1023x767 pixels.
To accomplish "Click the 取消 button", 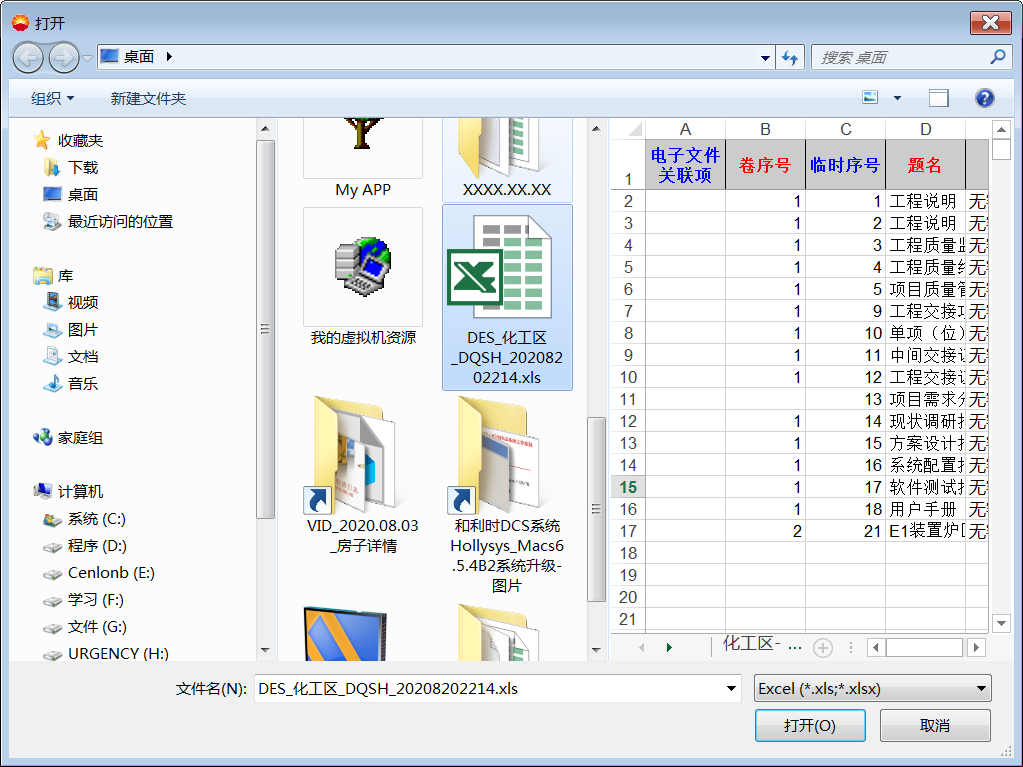I will click(934, 725).
